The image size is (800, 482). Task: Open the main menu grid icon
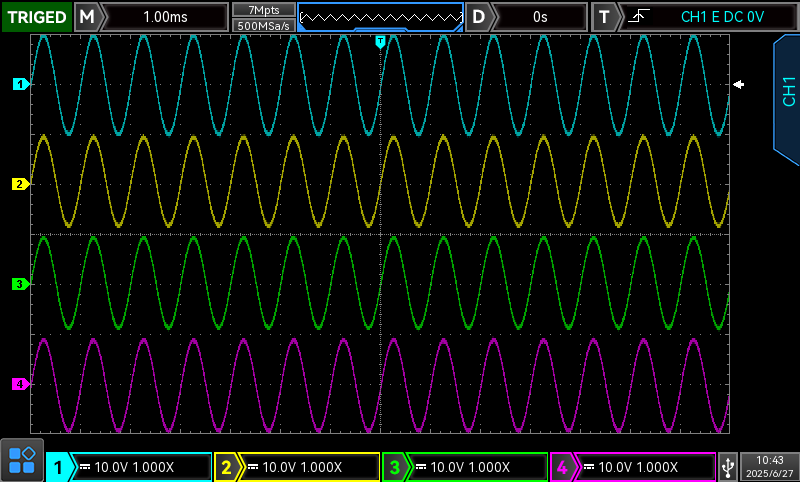(x=22, y=460)
